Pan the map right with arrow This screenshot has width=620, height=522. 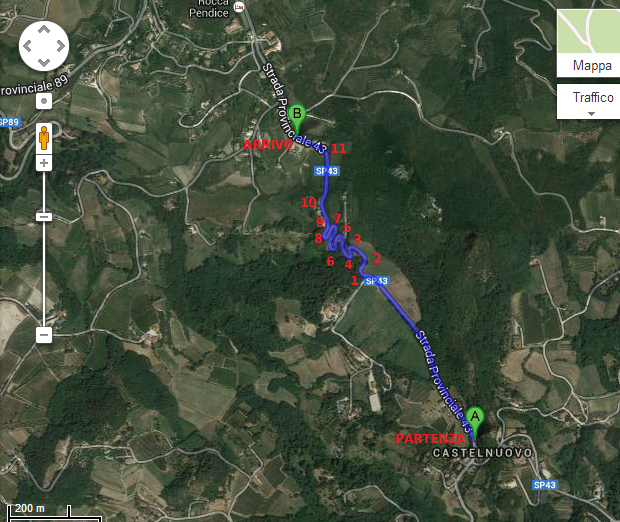pyautogui.click(x=60, y=46)
